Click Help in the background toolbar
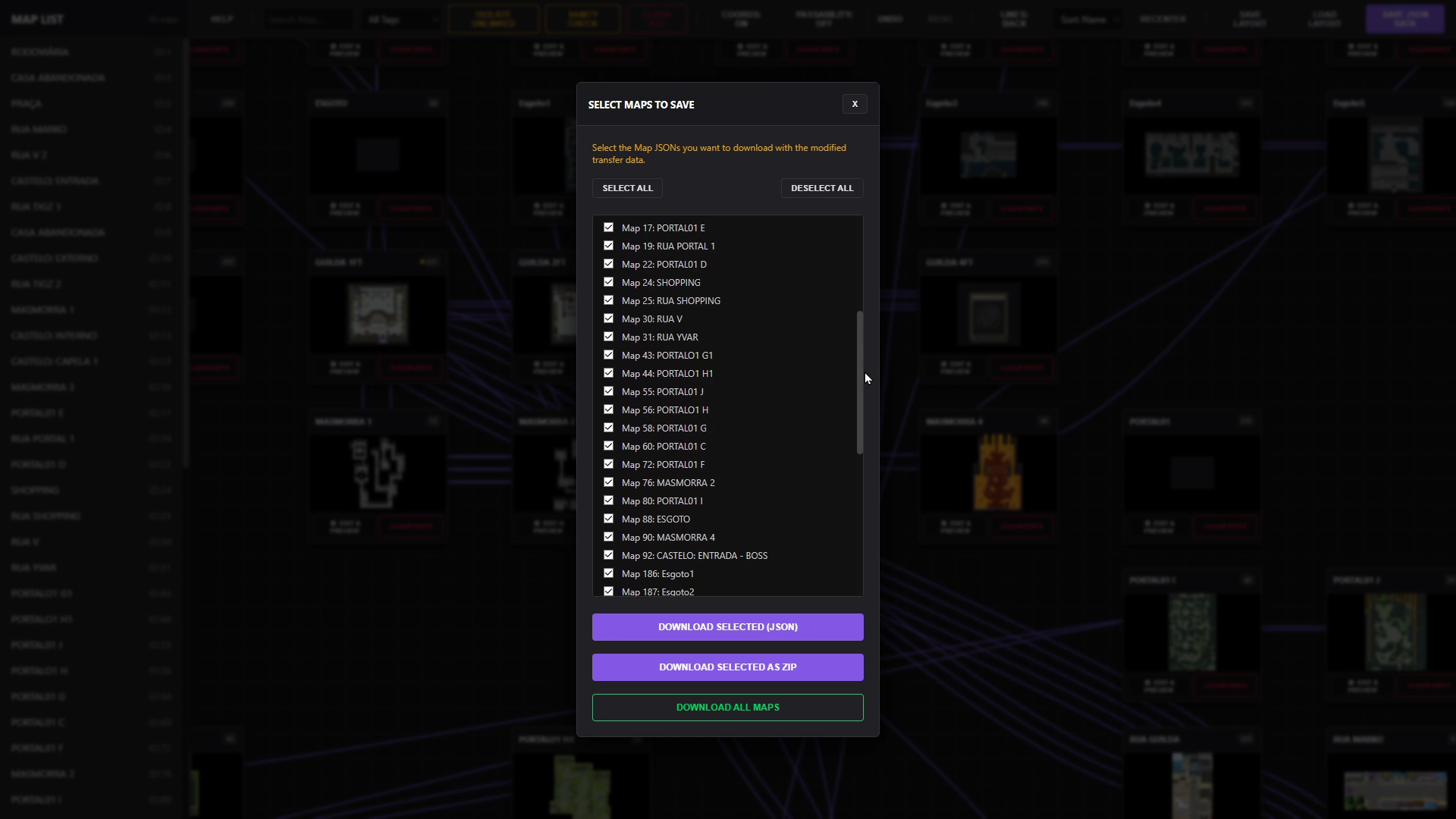This screenshot has width=1456, height=819. (x=222, y=19)
